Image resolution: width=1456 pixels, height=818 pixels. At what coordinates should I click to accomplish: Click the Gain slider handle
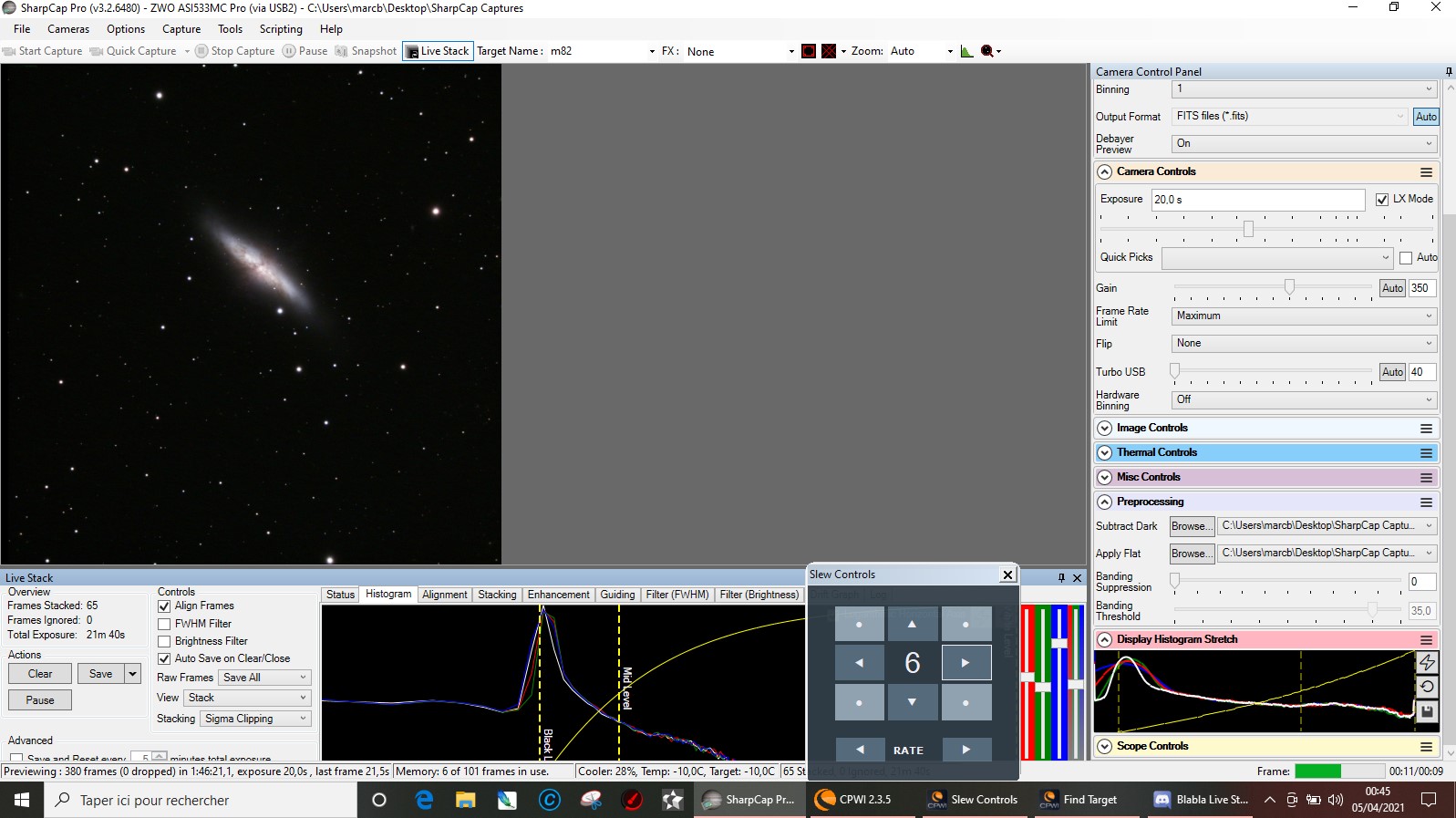pyautogui.click(x=1289, y=287)
